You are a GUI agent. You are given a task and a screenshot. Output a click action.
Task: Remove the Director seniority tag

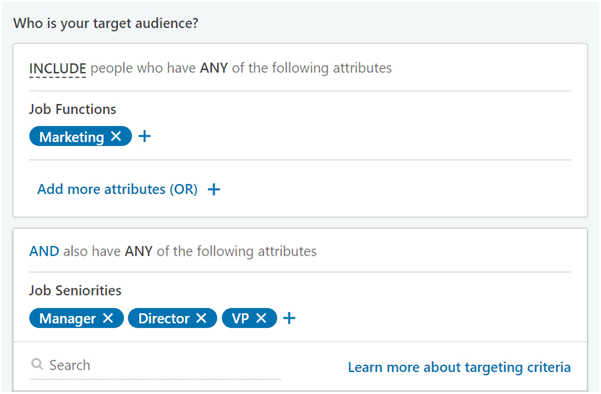point(201,318)
